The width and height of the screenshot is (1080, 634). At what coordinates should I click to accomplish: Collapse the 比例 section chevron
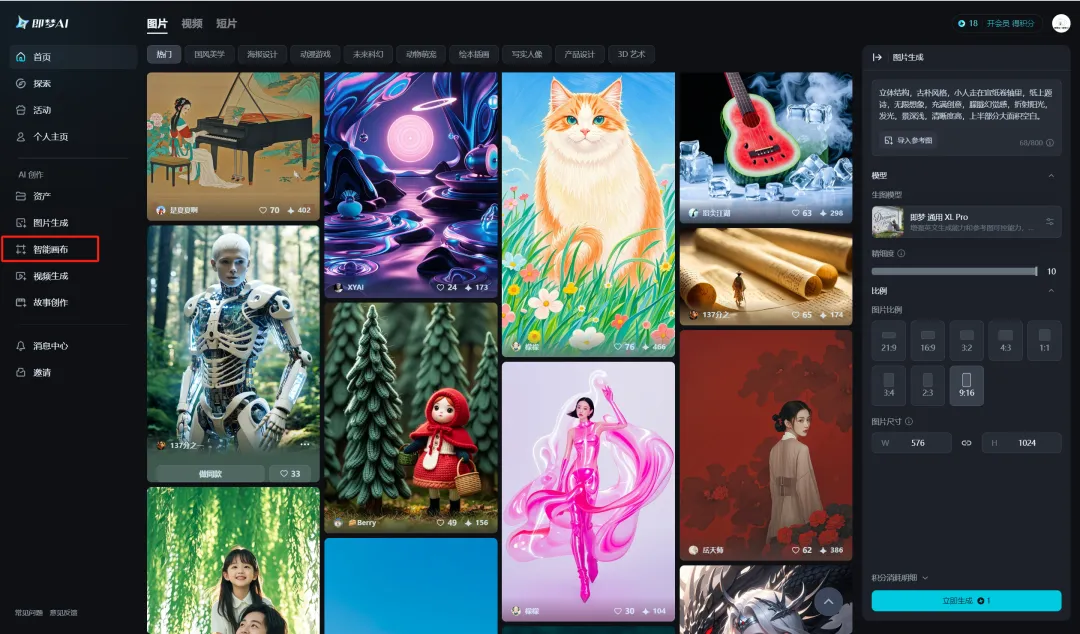pos(1051,291)
